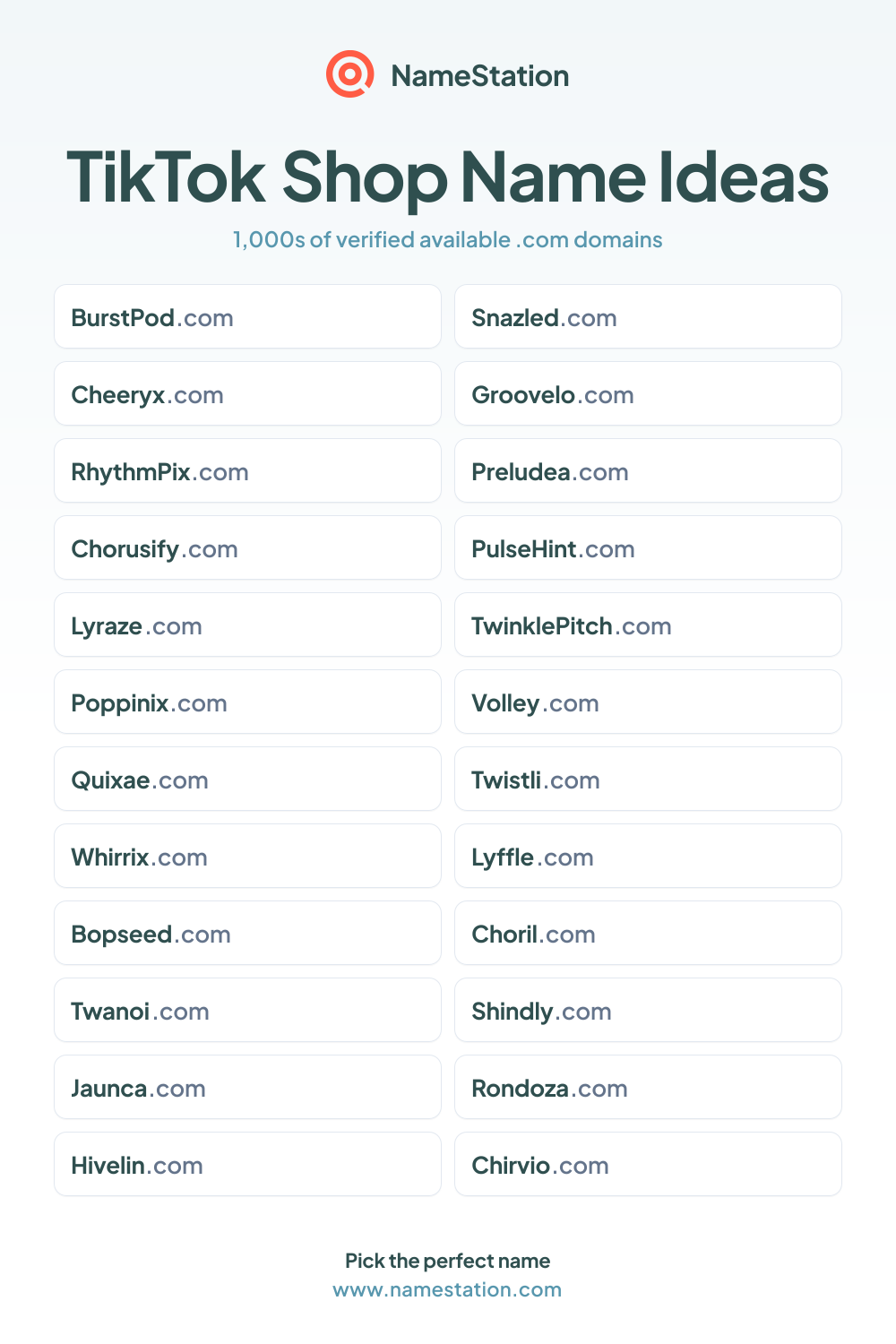Select the TwinklePitch.com domain card
896x1344 pixels.
pos(648,625)
